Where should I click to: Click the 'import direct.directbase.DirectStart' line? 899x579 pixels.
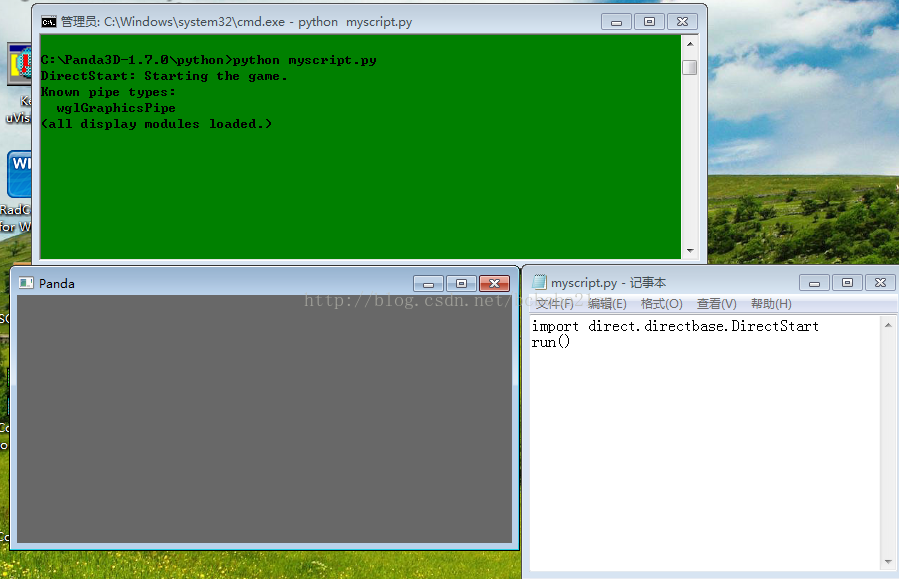tap(675, 326)
